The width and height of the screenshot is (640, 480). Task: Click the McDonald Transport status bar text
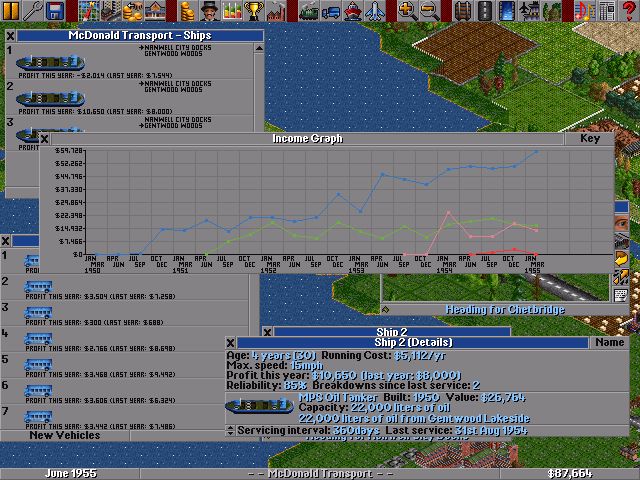(320, 472)
